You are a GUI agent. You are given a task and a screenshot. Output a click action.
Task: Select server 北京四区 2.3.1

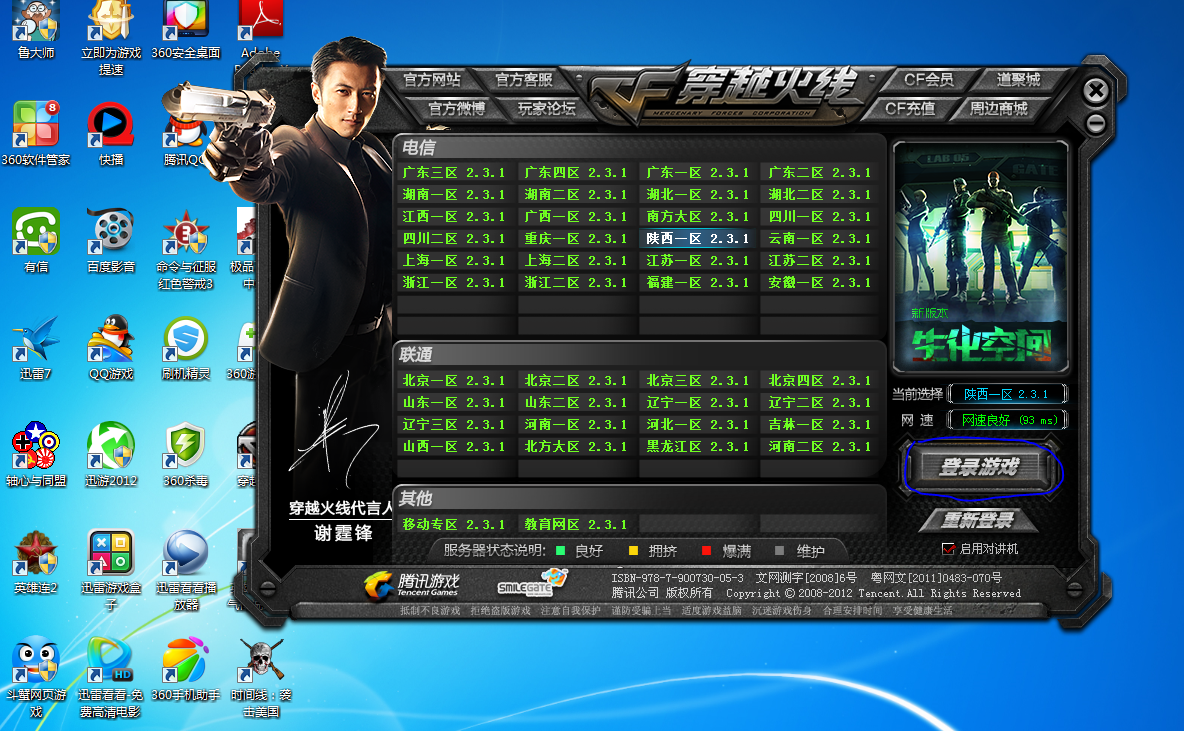pos(820,380)
